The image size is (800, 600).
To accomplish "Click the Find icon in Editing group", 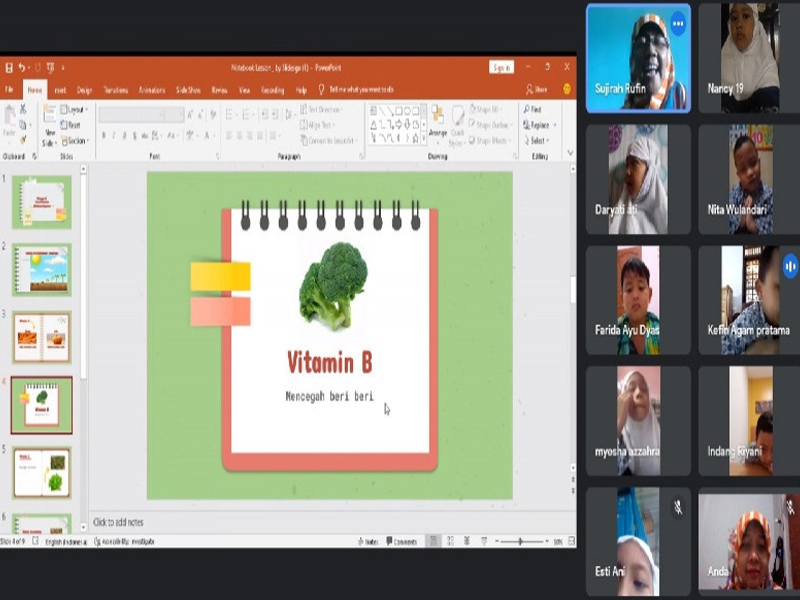I will click(535, 109).
